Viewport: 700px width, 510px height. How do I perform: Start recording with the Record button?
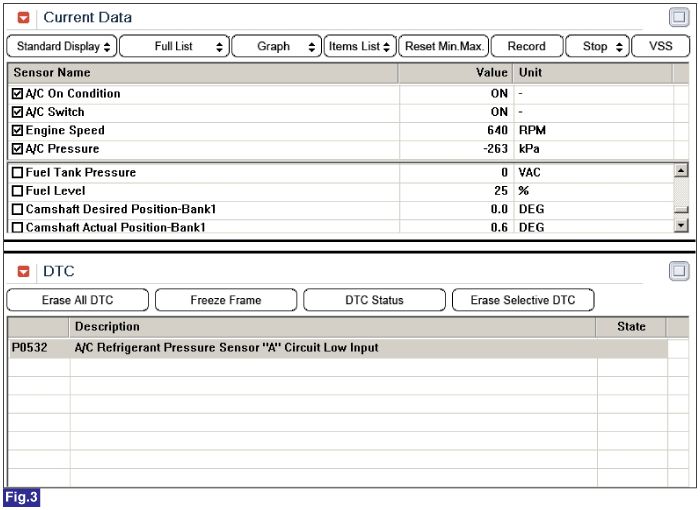(527, 46)
